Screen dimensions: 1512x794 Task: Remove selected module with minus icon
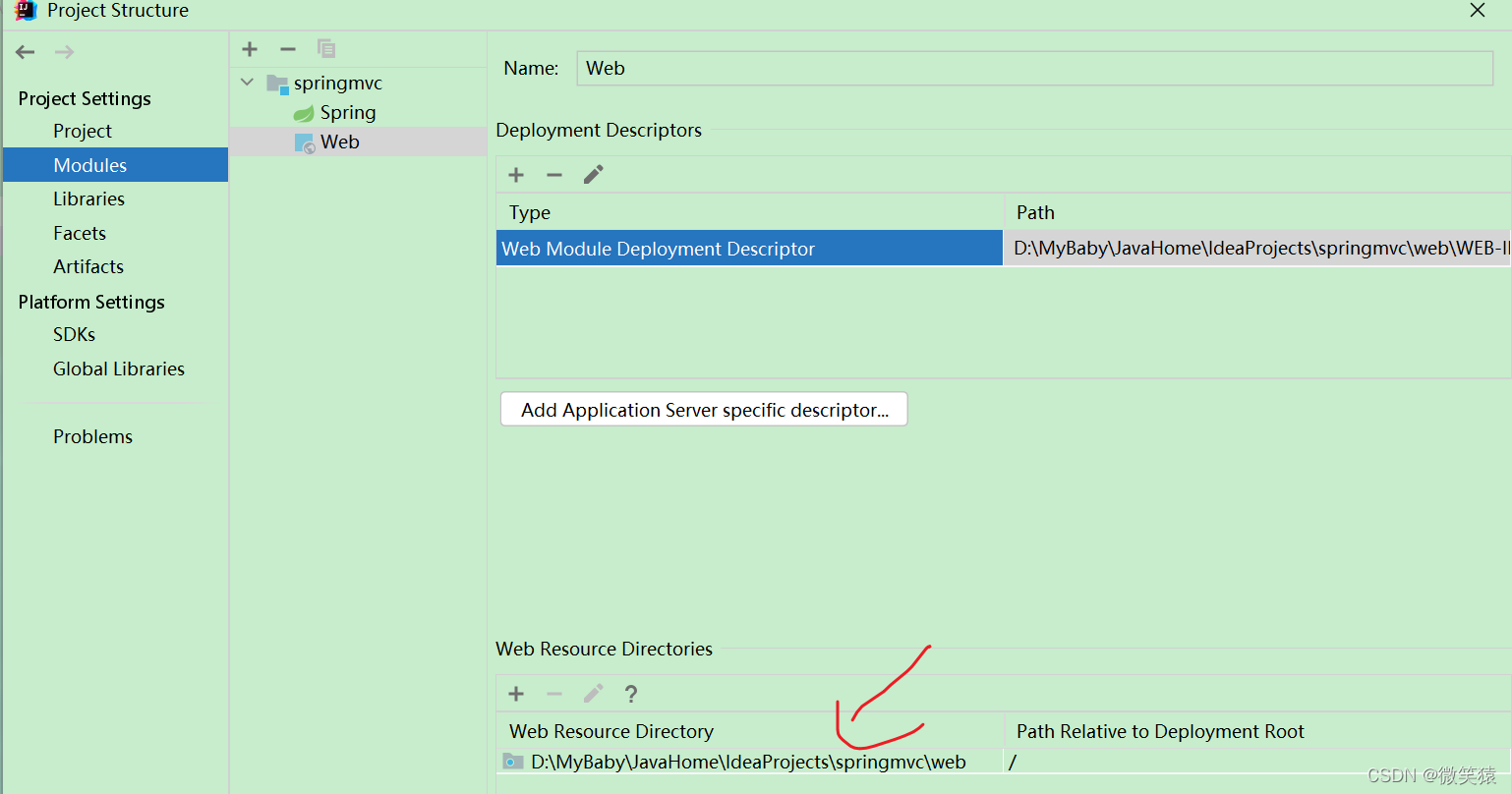288,49
